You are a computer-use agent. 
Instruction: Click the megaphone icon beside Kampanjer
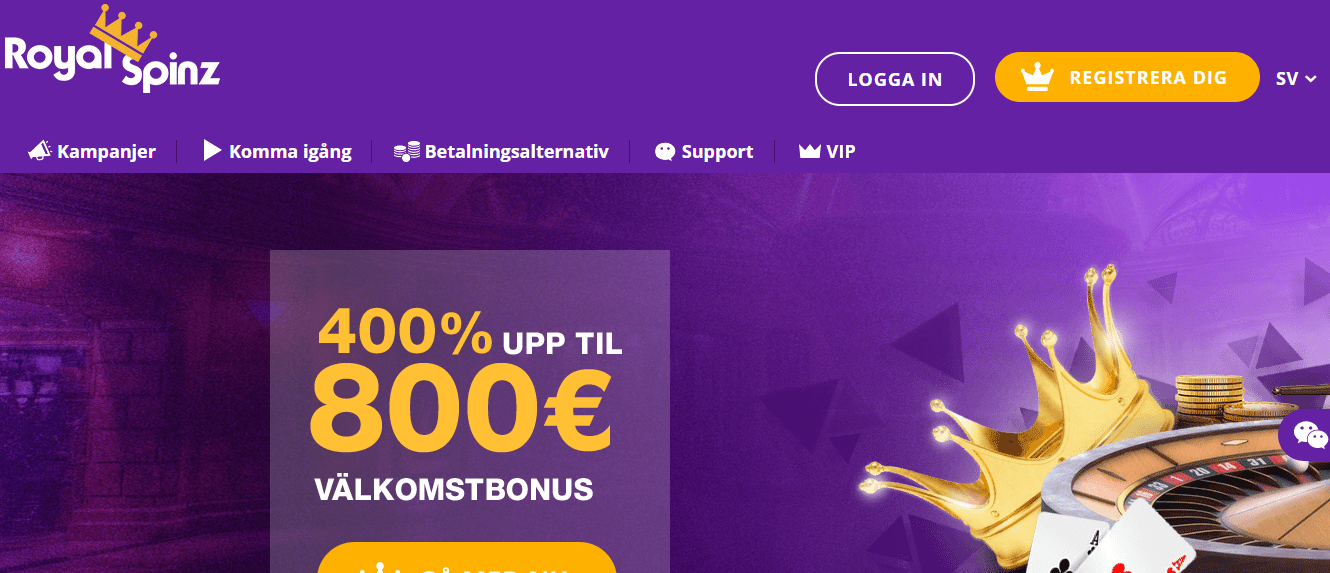click(40, 152)
